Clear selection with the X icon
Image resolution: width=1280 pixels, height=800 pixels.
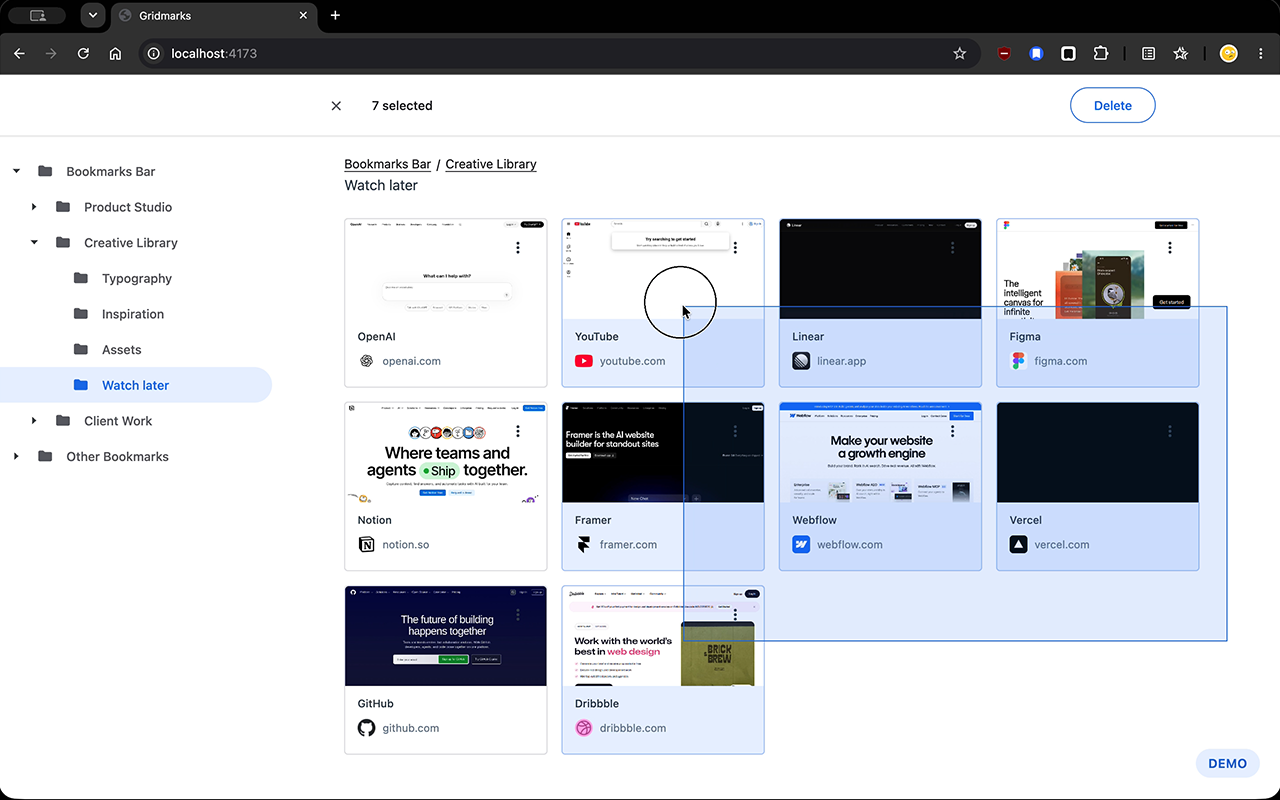[336, 106]
